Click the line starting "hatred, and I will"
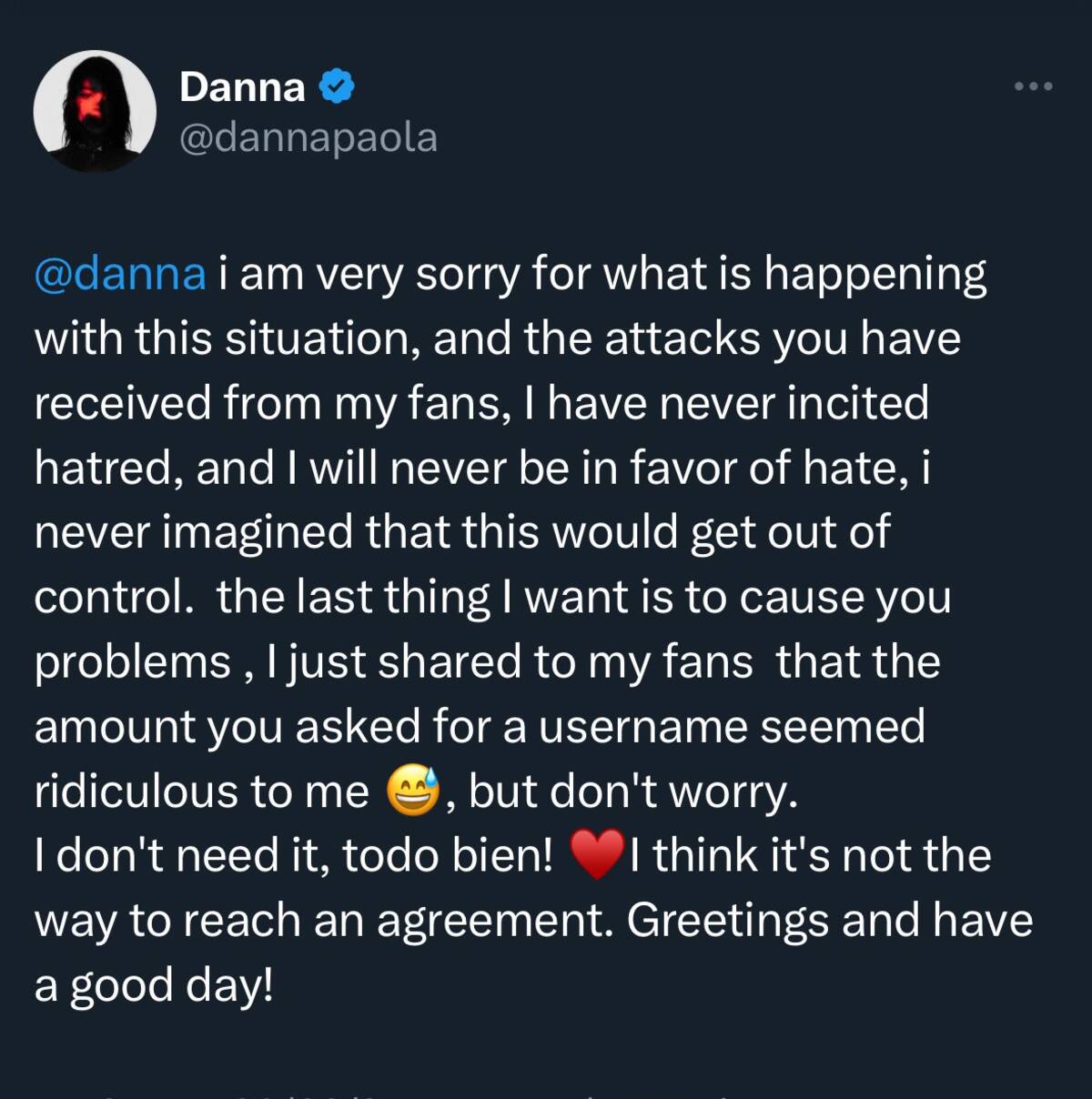 pyautogui.click(x=481, y=468)
